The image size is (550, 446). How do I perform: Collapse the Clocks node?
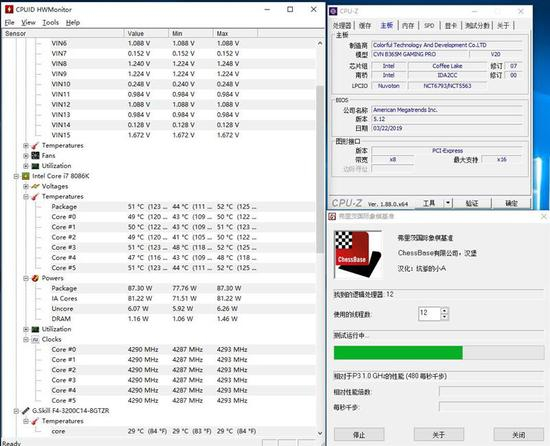pyautogui.click(x=26, y=339)
